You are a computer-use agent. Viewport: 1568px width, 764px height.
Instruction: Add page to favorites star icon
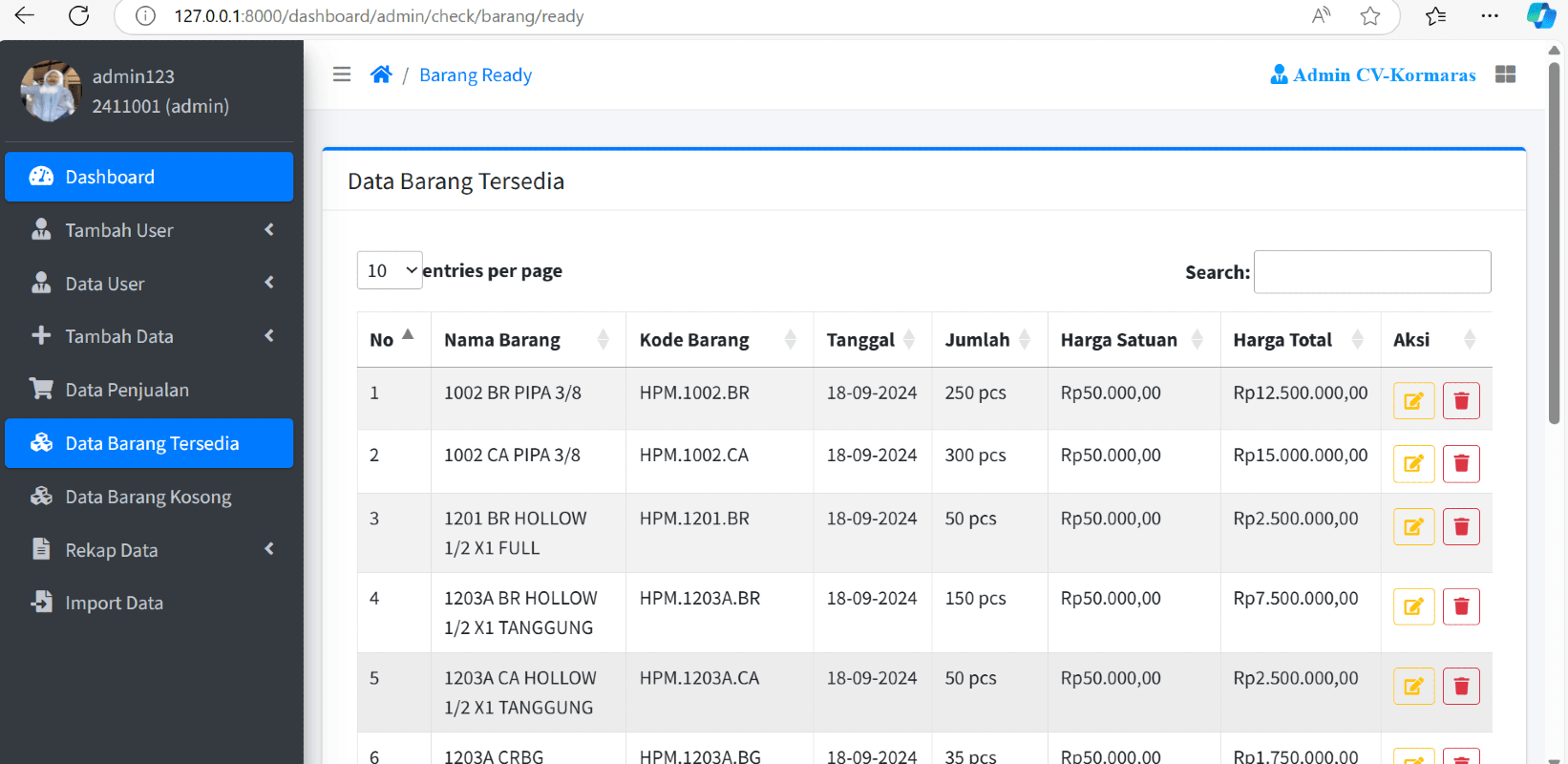[1370, 15]
